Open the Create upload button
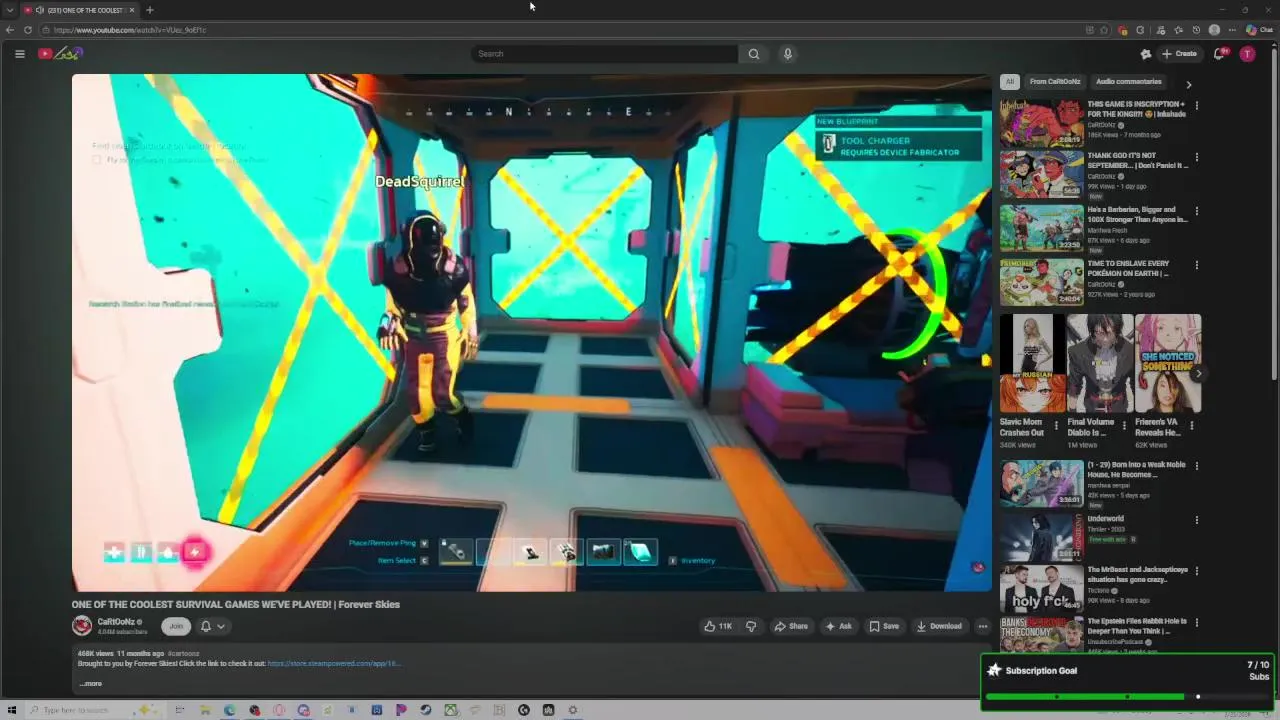1280x720 pixels. (1179, 54)
